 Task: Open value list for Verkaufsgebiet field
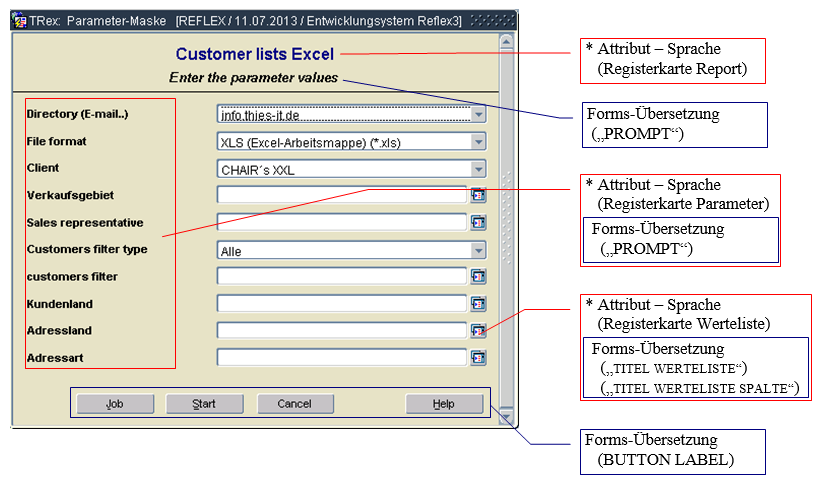tap(478, 195)
